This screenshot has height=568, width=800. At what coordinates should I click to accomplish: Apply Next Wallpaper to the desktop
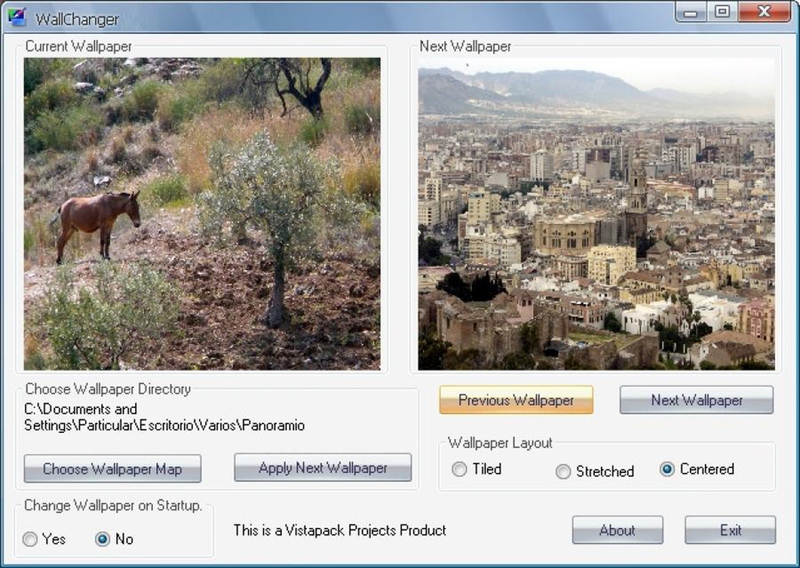(323, 467)
